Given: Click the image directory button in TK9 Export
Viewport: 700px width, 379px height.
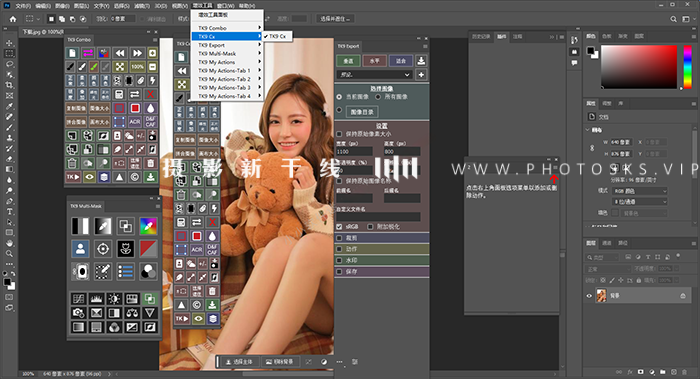Looking at the screenshot, I should 362,112.
